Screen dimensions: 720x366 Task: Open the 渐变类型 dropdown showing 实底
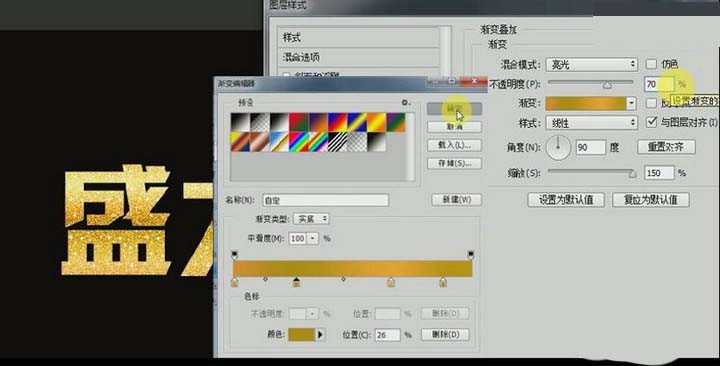[x=311, y=219]
